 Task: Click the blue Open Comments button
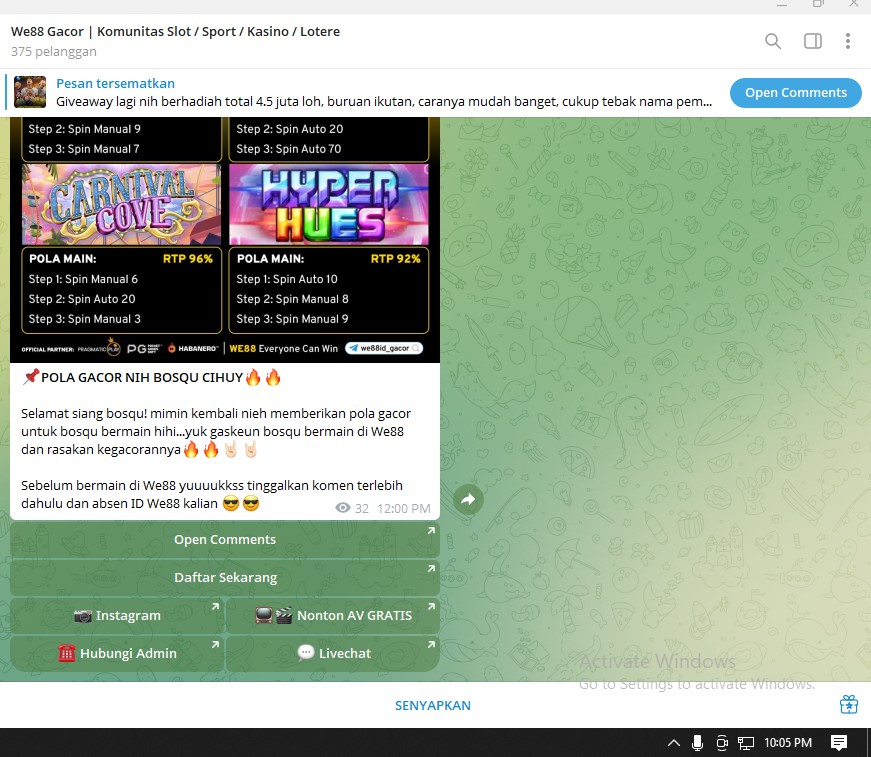coord(795,93)
